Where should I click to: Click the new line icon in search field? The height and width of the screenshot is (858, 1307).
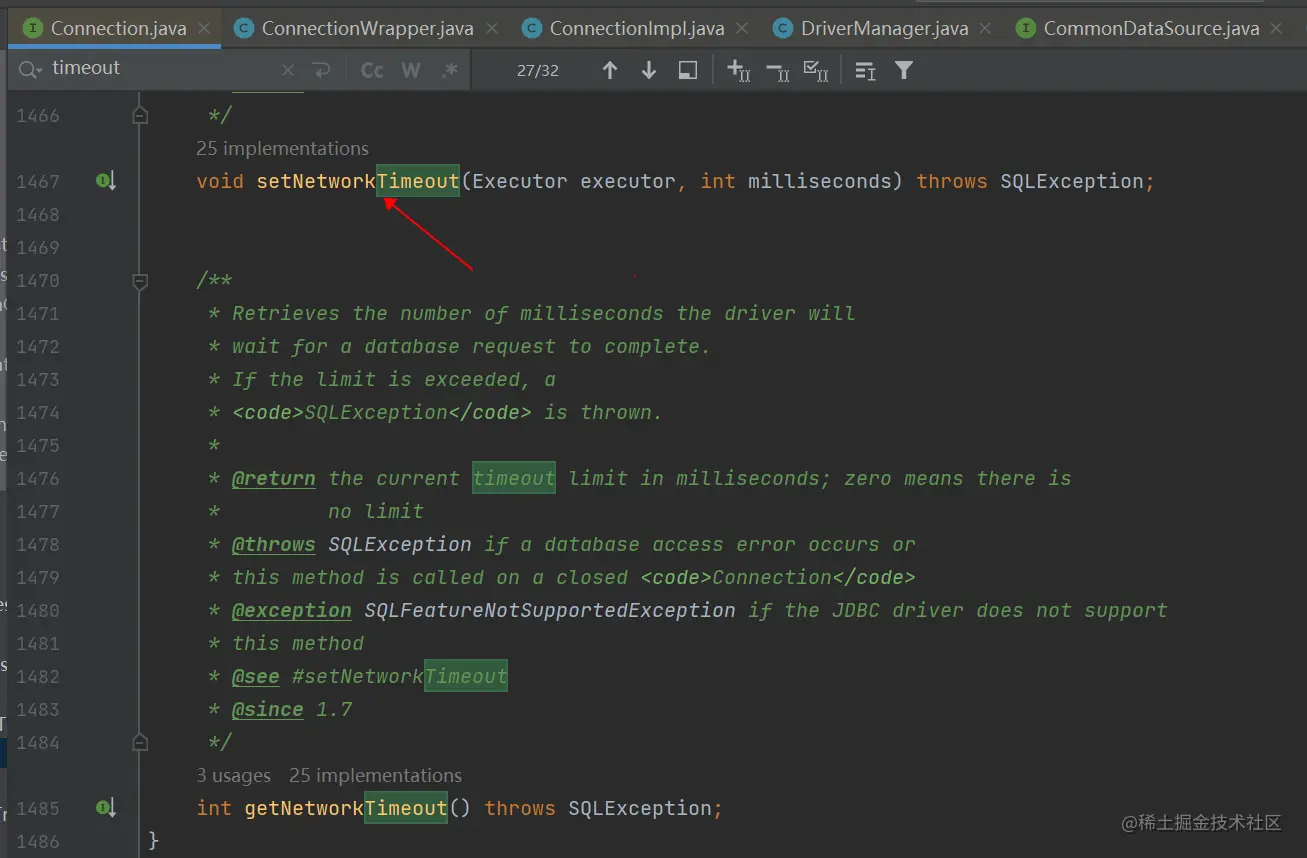(321, 70)
